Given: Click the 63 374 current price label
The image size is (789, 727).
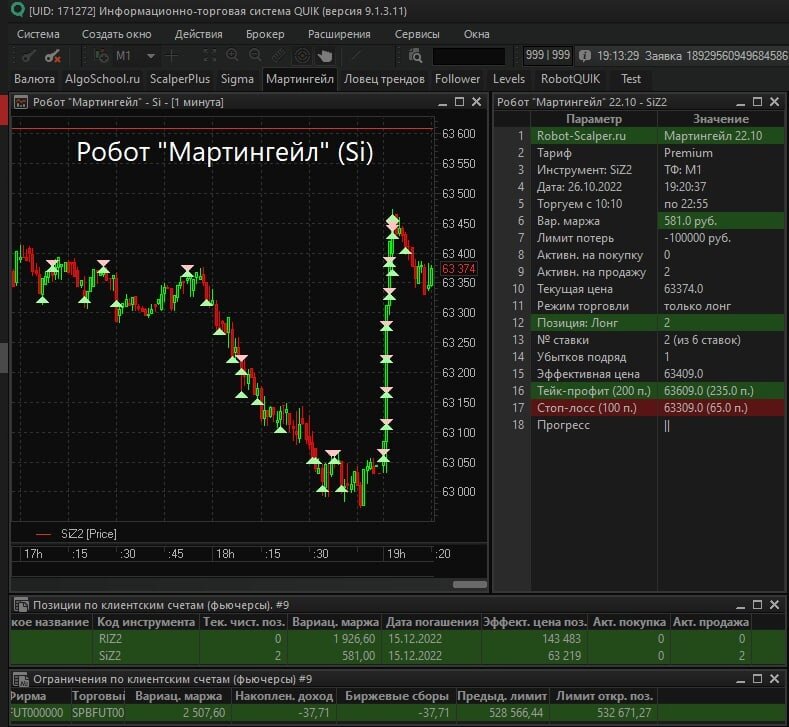Looking at the screenshot, I should click(x=458, y=269).
